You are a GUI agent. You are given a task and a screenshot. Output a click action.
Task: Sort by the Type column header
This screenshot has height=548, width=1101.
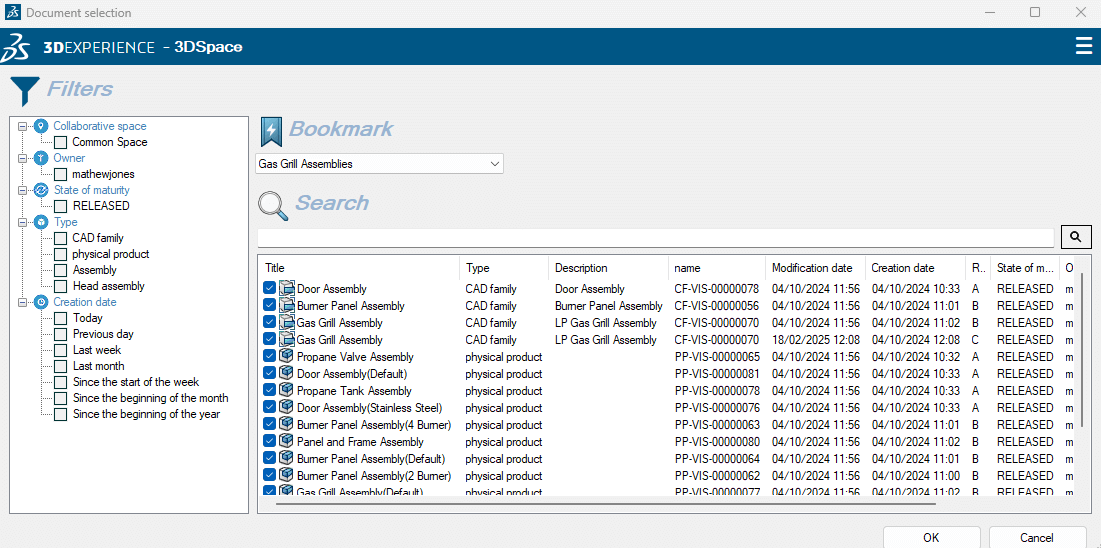click(504, 268)
